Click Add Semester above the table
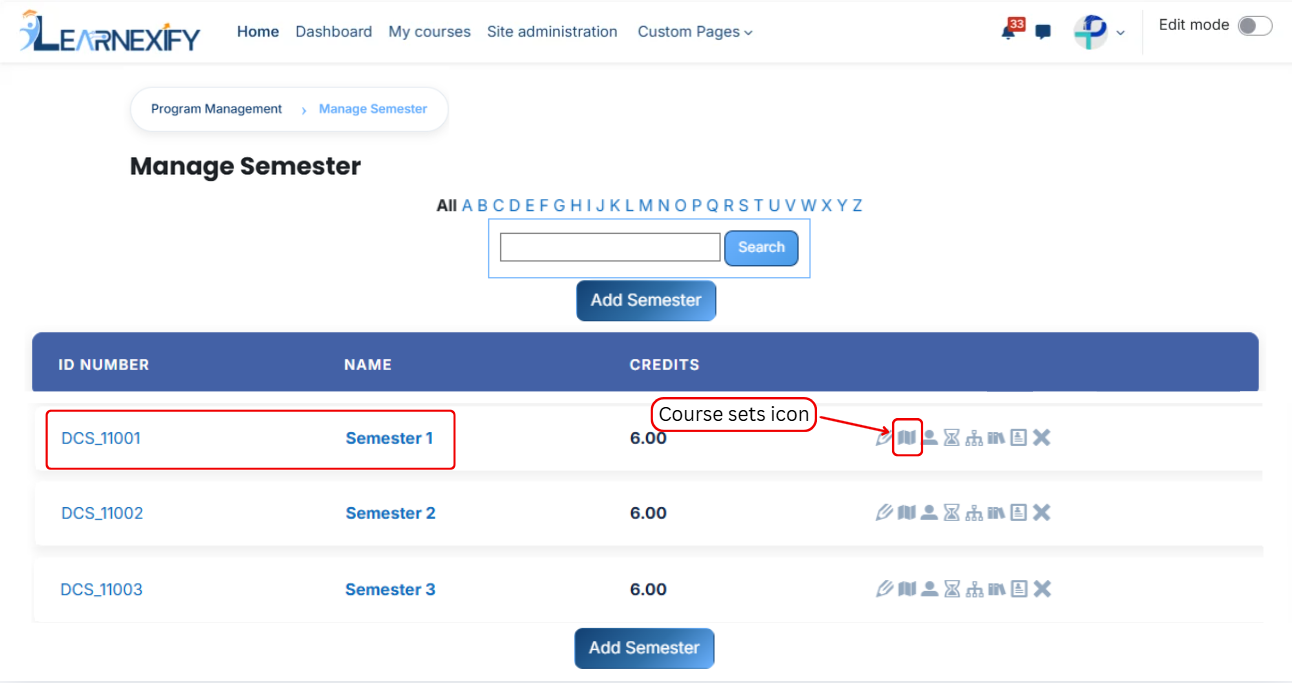The width and height of the screenshot is (1292, 683). (646, 300)
